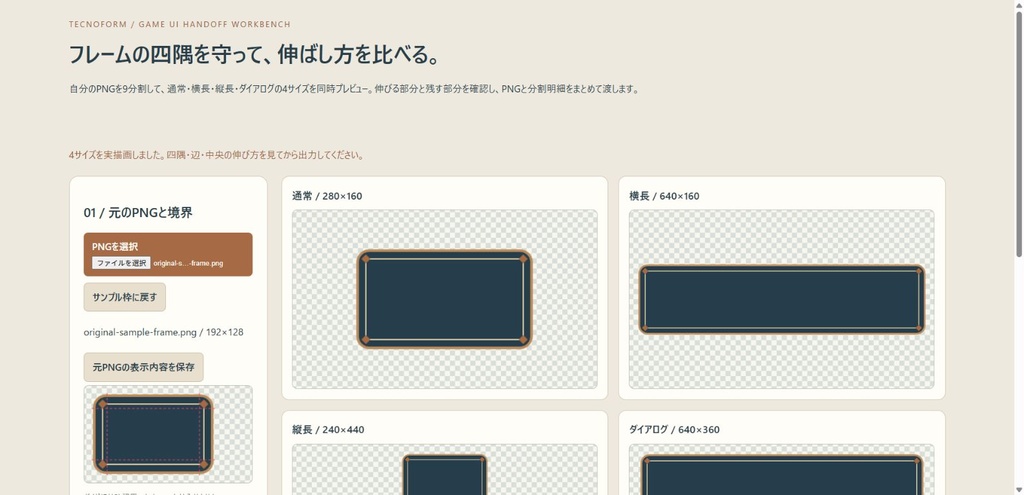Click the original PNG boundary preview thumbnail

[x=168, y=434]
